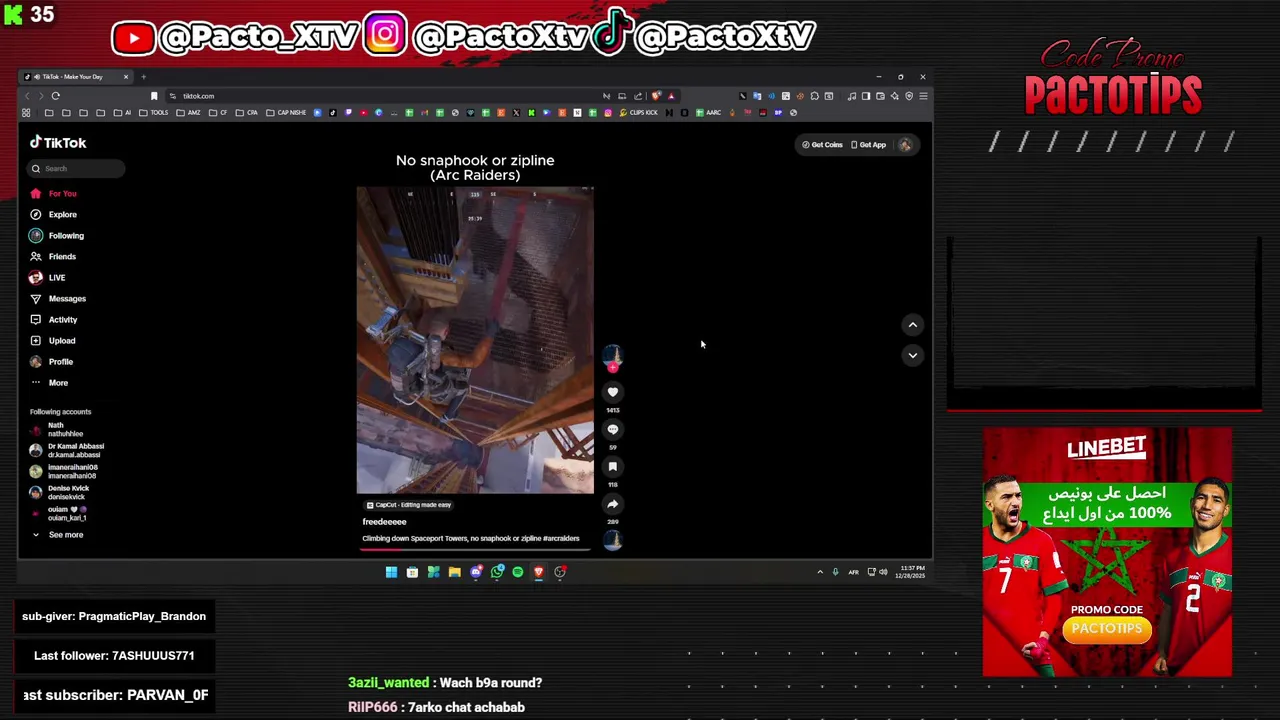Image resolution: width=1280 pixels, height=720 pixels.
Task: Follow creator via the avatar plus button
Action: coord(613,367)
